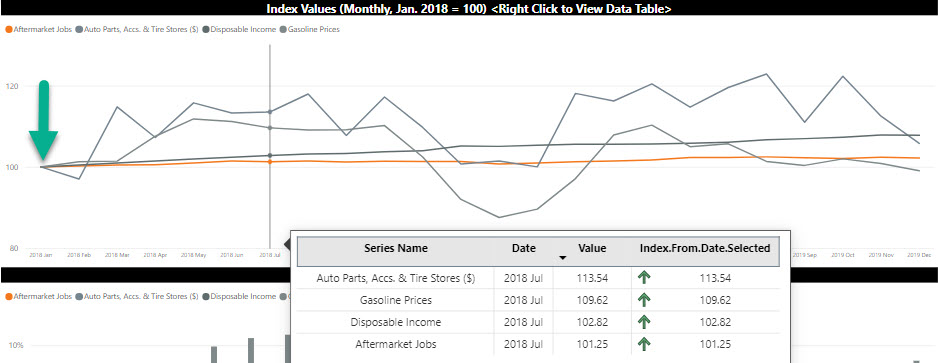938x363 pixels.
Task: Click the sort arrow under the Date header
Action: click(562, 258)
